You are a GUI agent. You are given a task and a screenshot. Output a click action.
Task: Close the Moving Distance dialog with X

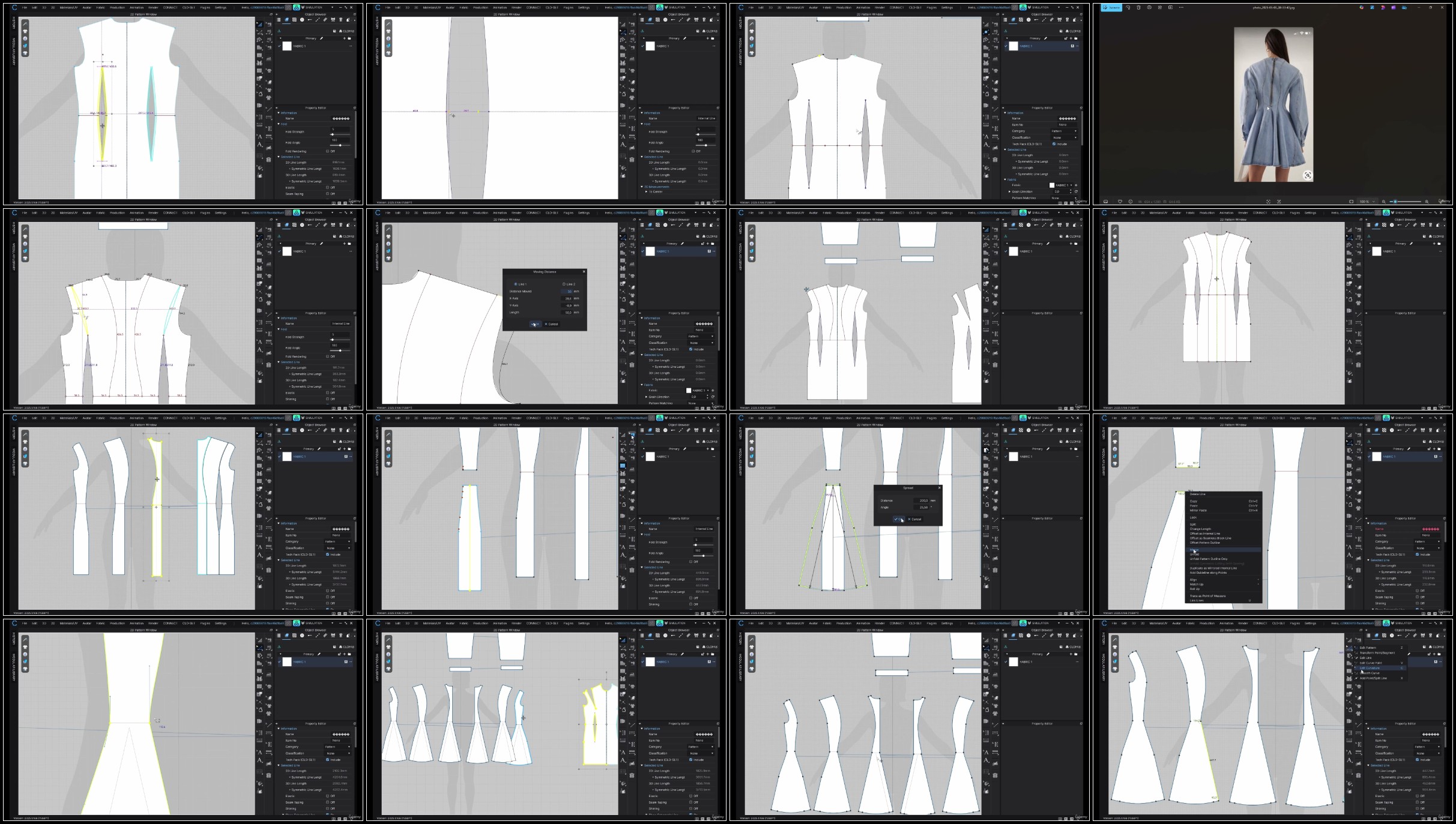tap(584, 272)
